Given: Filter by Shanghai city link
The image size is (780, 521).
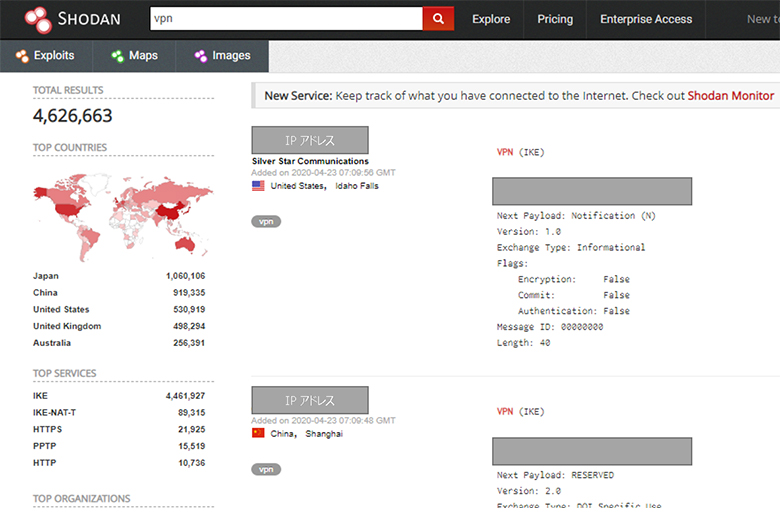Looking at the screenshot, I should point(324,433).
